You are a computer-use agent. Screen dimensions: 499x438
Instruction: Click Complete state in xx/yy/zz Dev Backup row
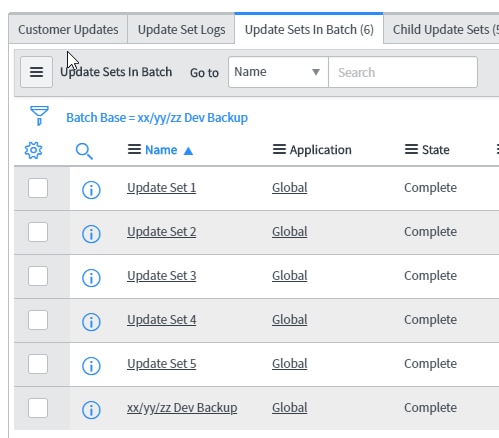[430, 408]
